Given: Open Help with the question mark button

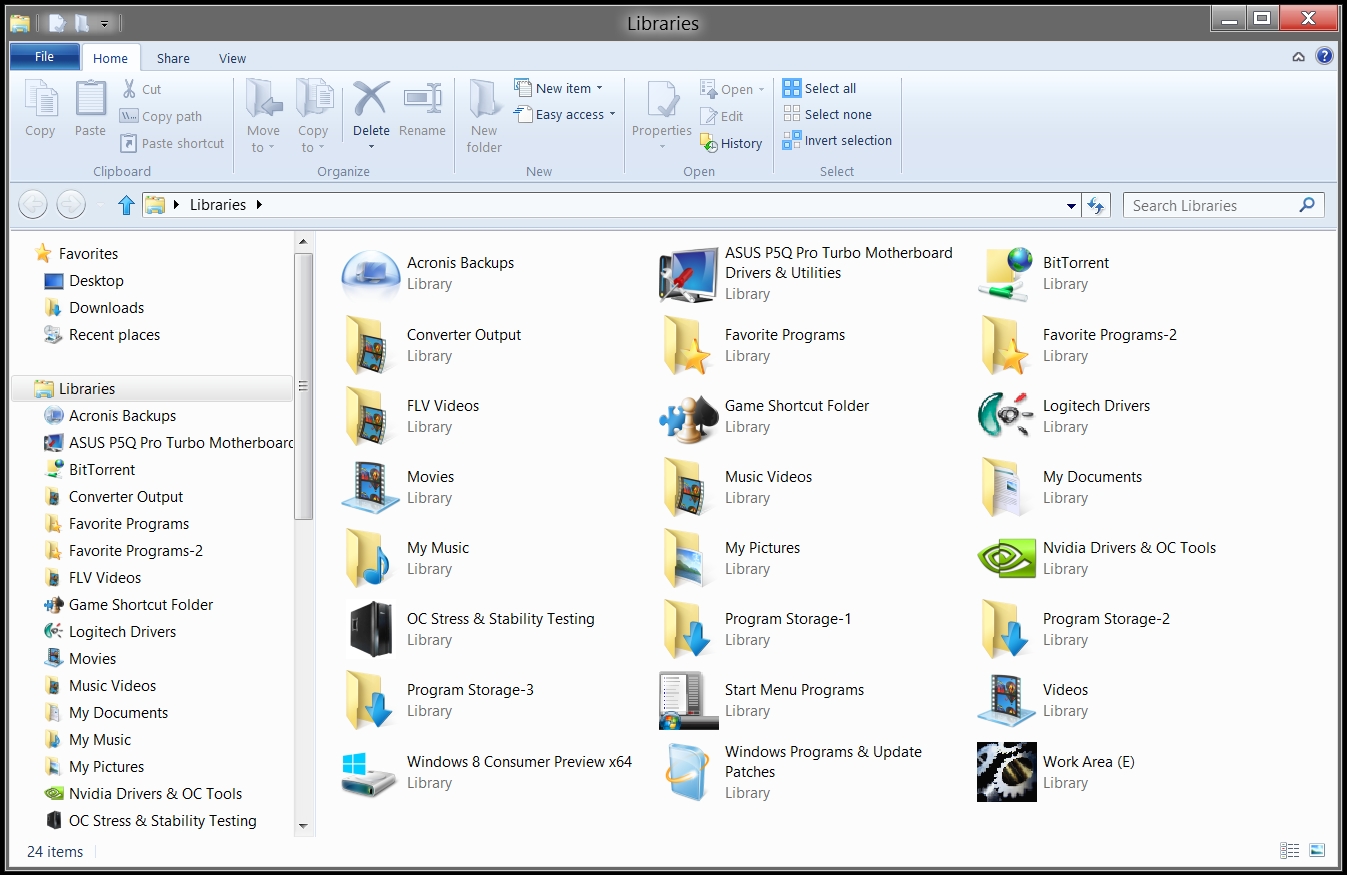Looking at the screenshot, I should pos(1325,56).
